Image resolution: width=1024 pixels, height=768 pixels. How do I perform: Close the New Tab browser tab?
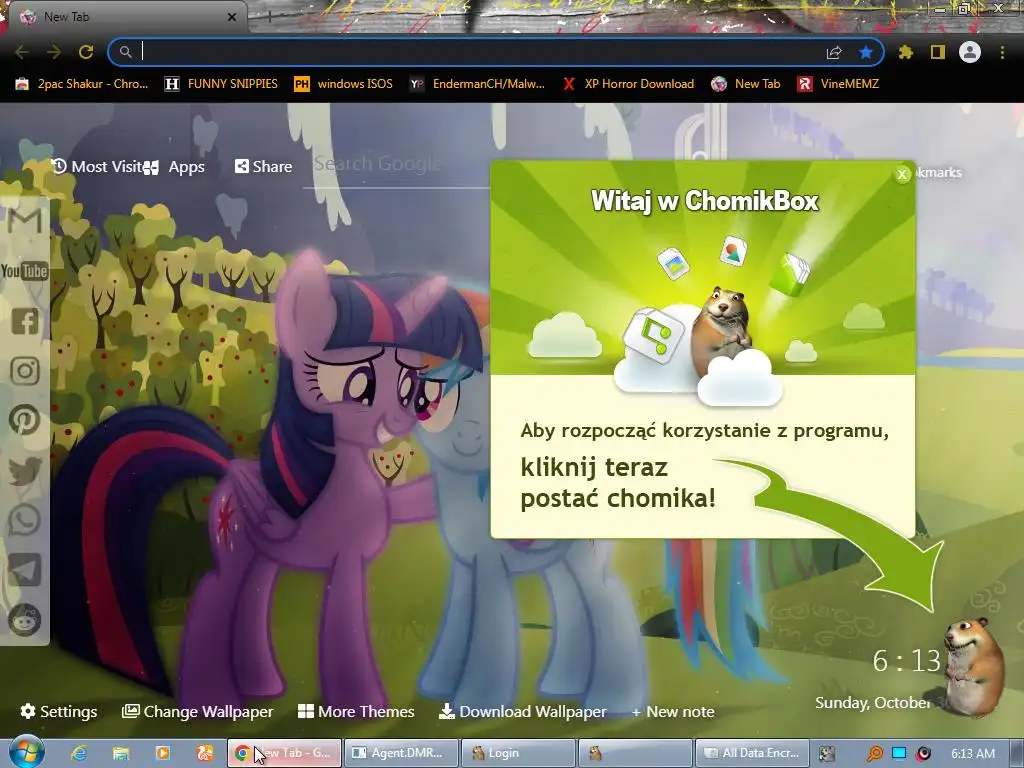232,17
